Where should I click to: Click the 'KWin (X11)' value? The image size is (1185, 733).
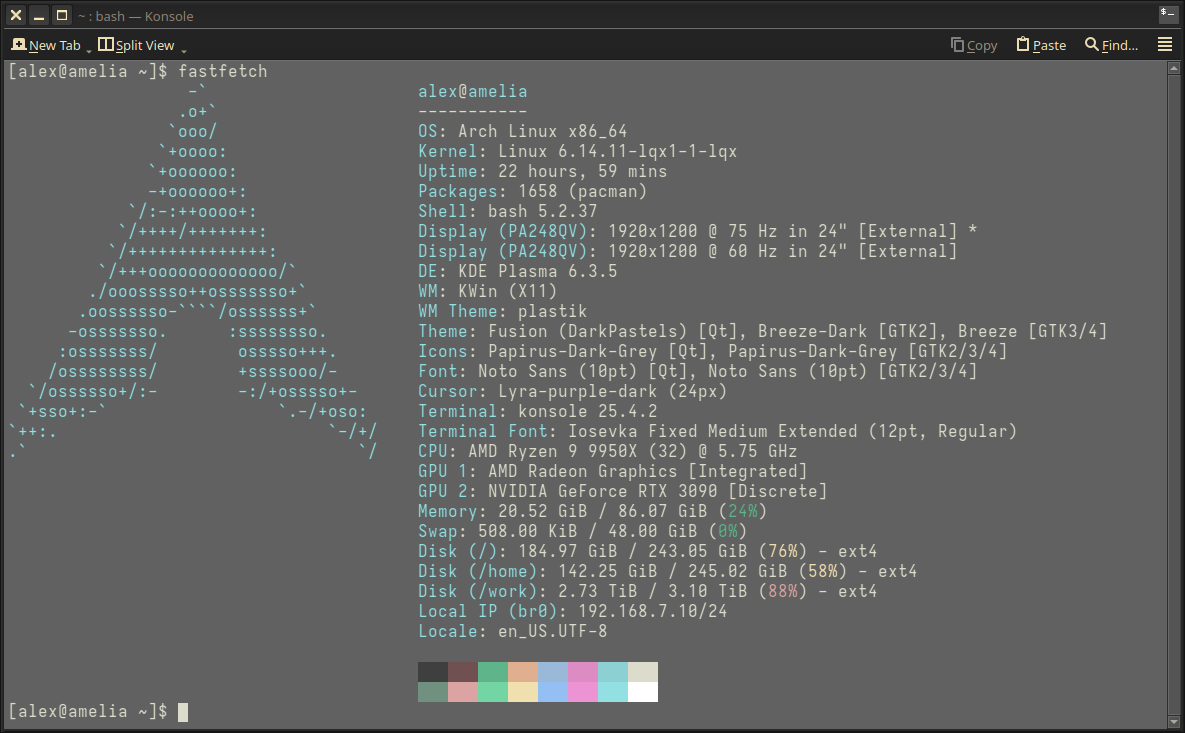tap(507, 292)
